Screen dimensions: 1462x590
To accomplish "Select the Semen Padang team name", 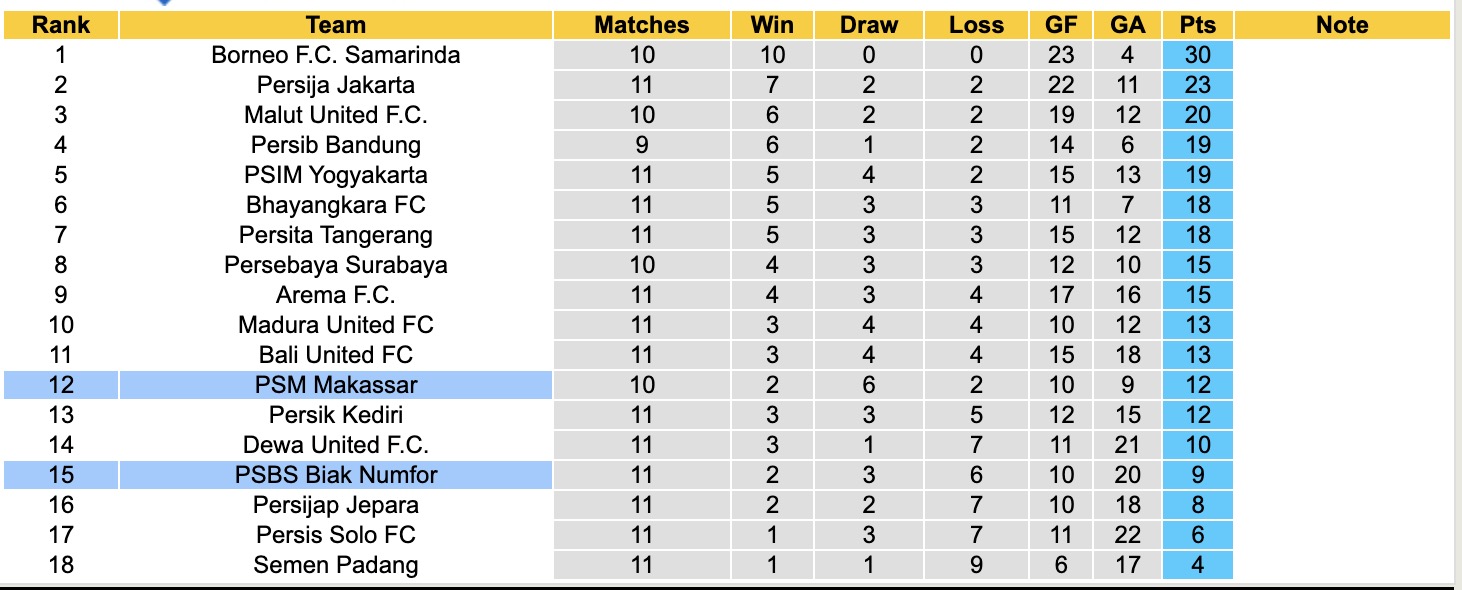I will (x=336, y=565).
